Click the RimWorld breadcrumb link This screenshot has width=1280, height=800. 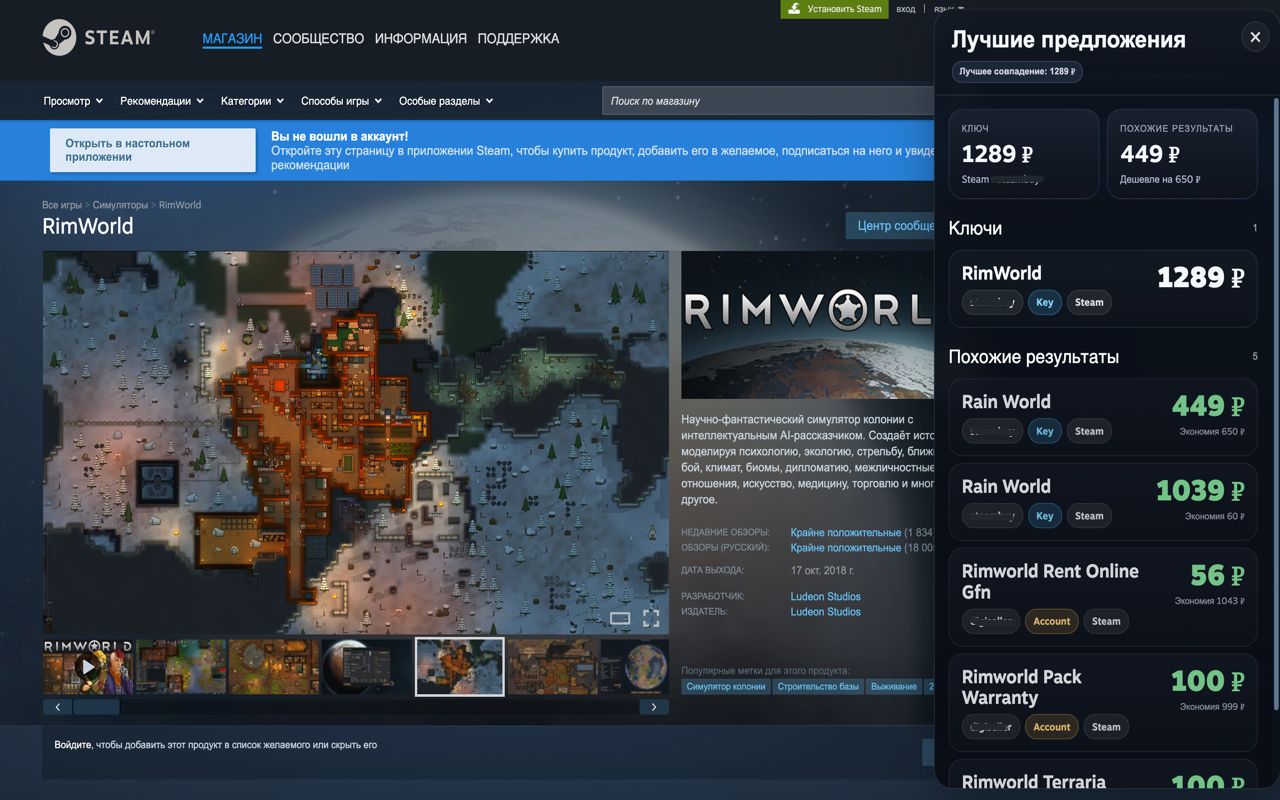point(180,205)
